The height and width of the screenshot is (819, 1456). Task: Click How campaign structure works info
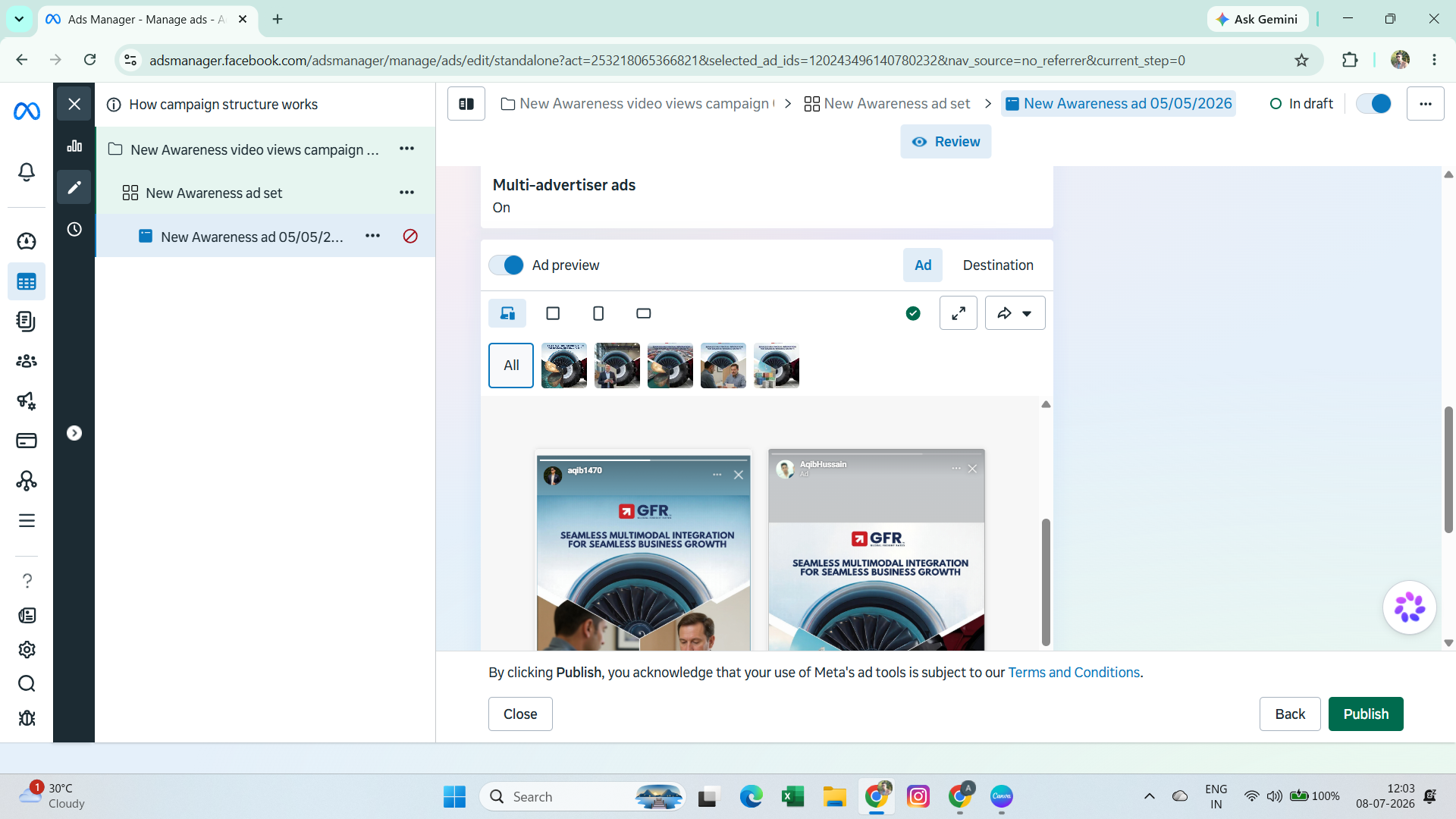[212, 105]
